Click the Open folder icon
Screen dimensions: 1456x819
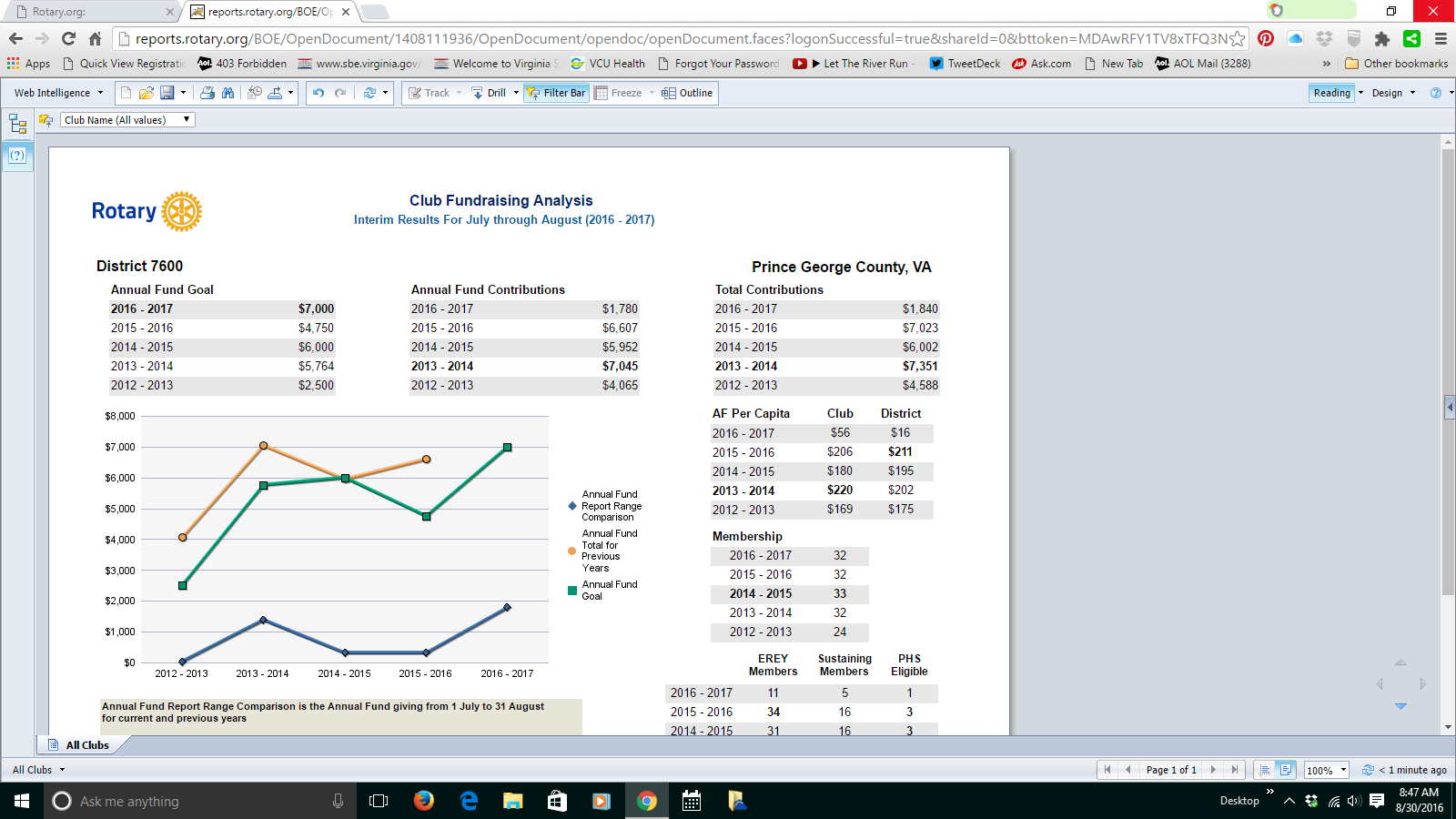146,93
